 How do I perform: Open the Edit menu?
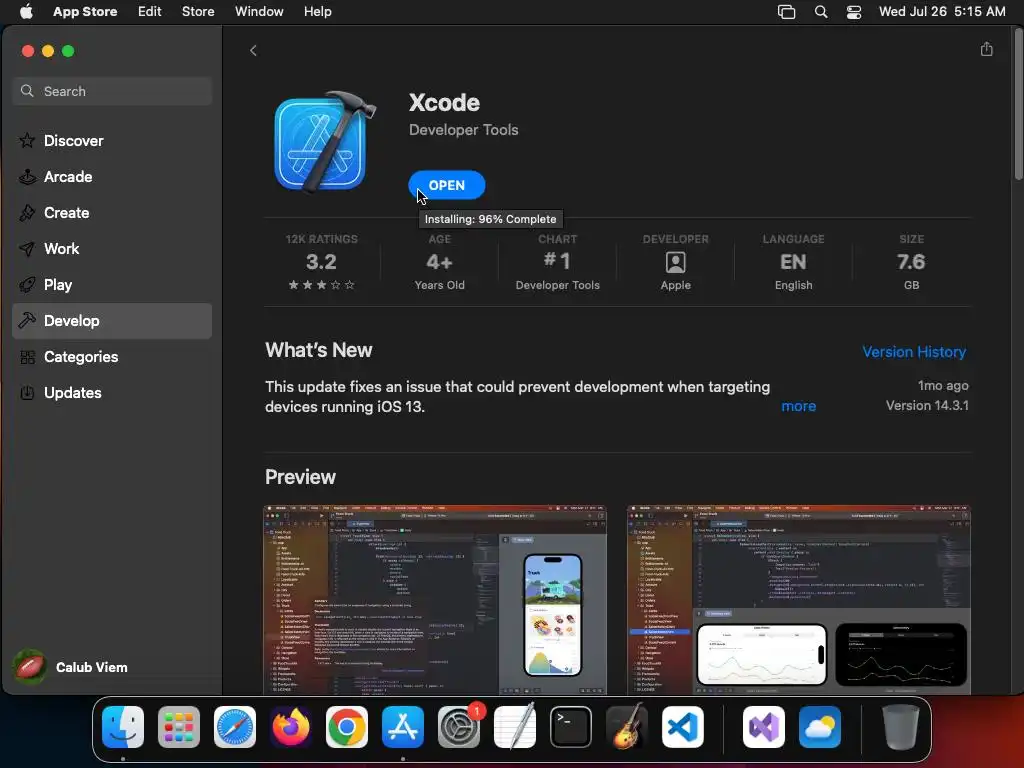150,12
